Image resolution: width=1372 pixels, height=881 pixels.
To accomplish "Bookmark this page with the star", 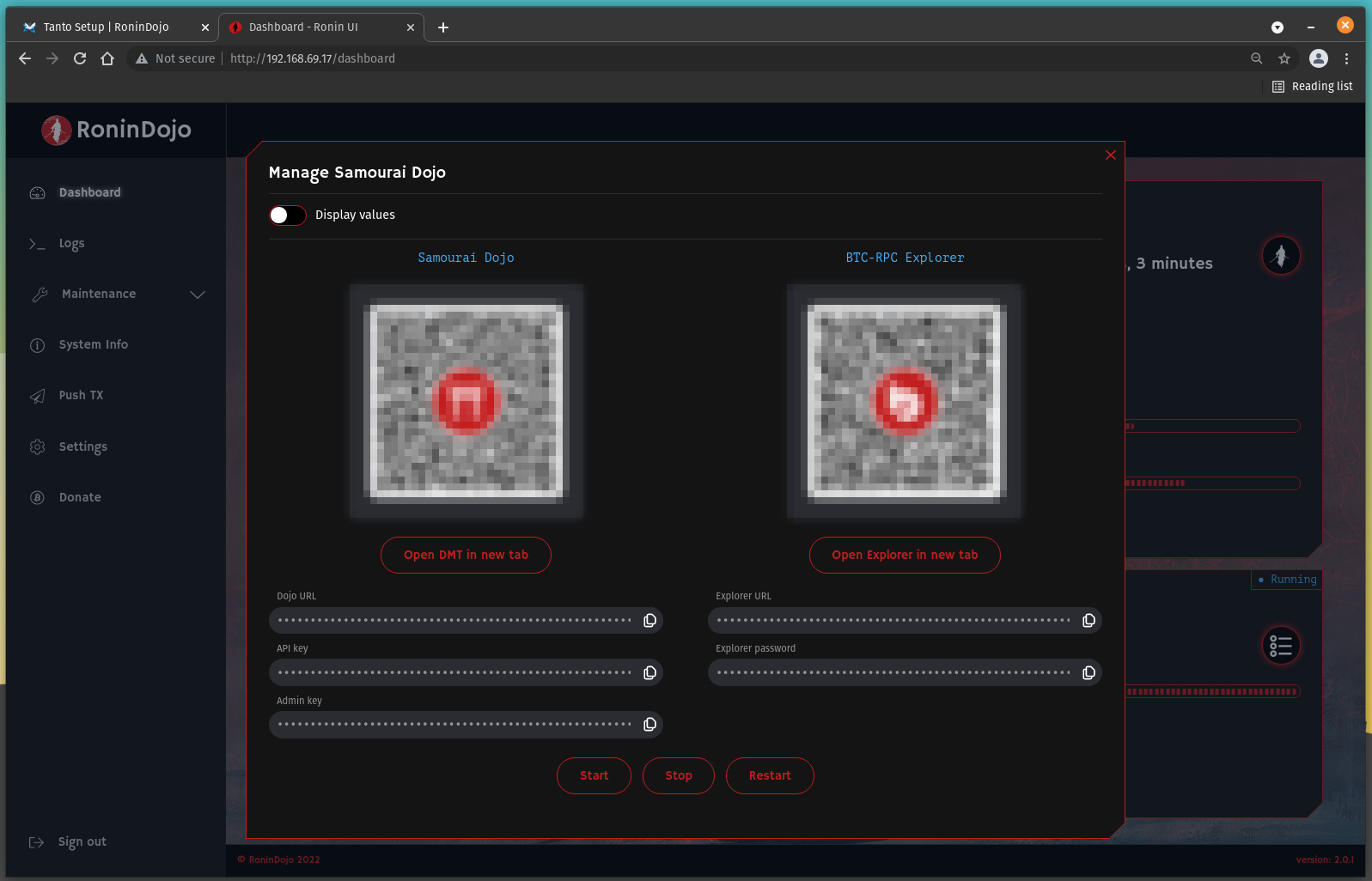I will 1284,58.
